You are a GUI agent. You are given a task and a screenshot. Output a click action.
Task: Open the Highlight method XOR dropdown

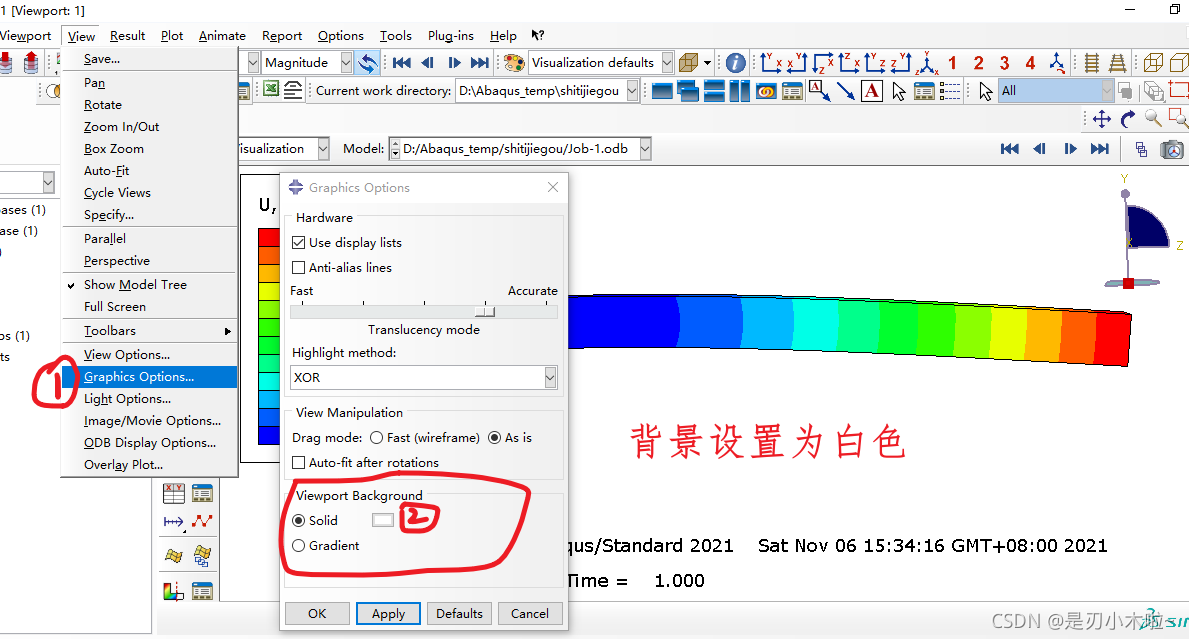[550, 378]
